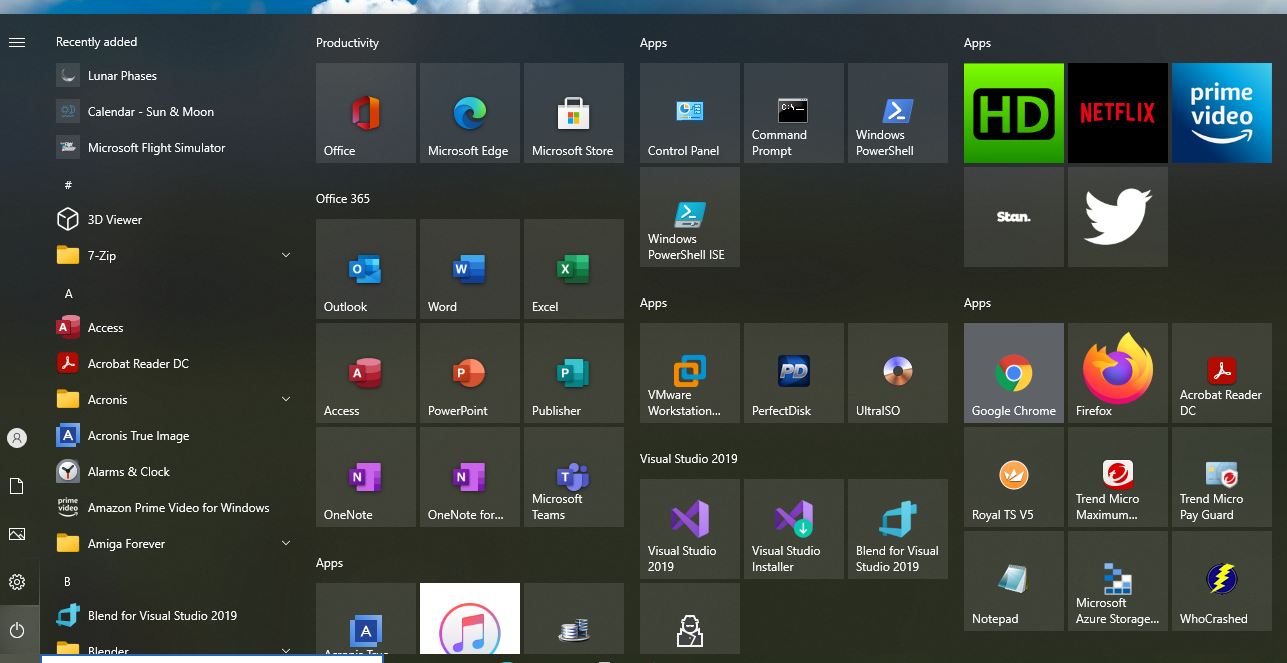
Task: Toggle the hamburger menu at top left
Action: pos(16,42)
